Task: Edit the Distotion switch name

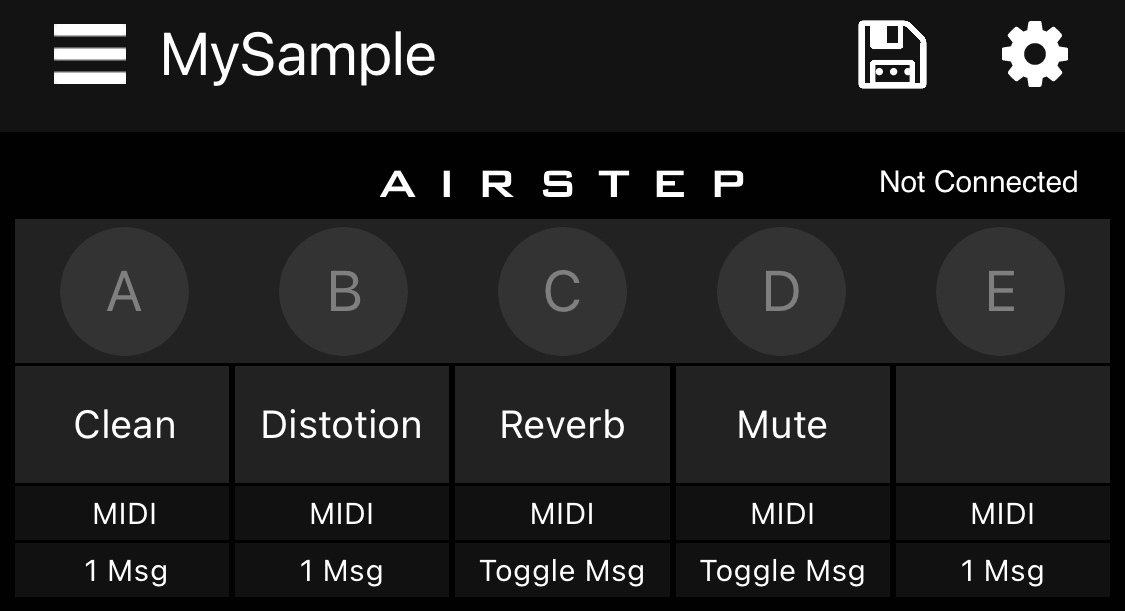Action: (x=342, y=425)
